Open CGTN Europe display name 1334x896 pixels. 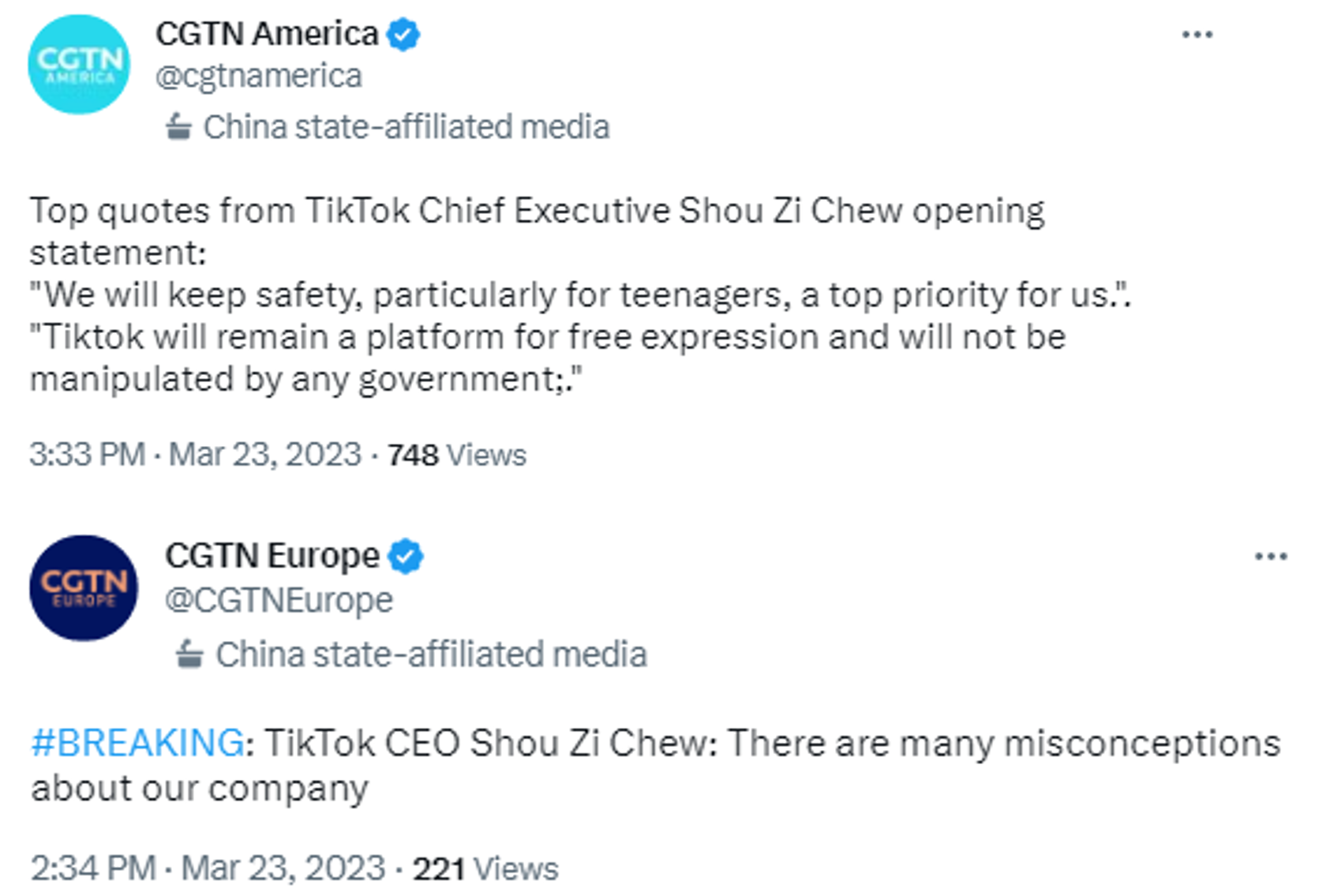(272, 556)
